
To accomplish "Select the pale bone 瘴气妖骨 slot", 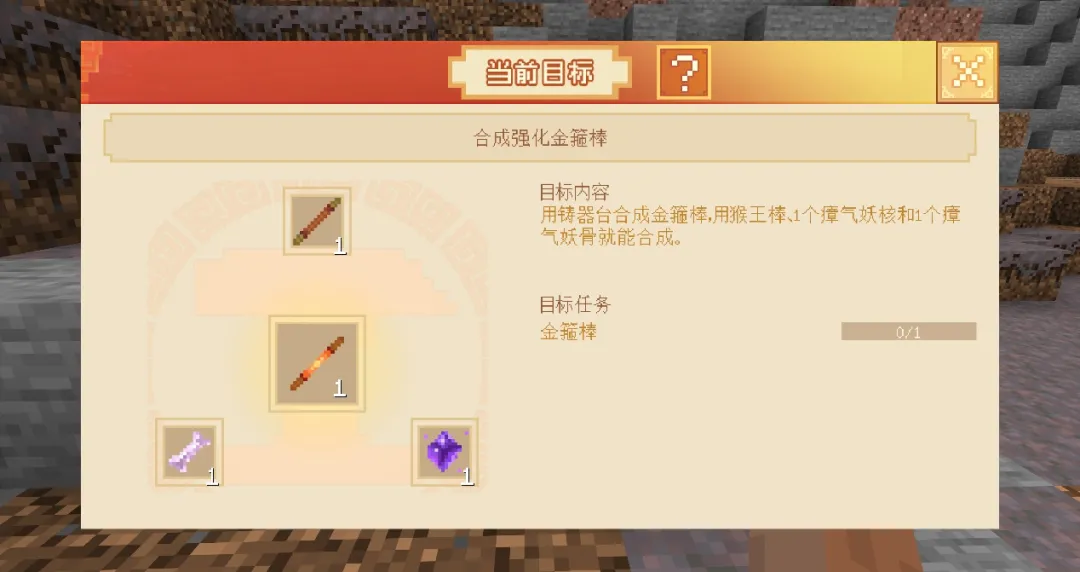I will pyautogui.click(x=189, y=452).
